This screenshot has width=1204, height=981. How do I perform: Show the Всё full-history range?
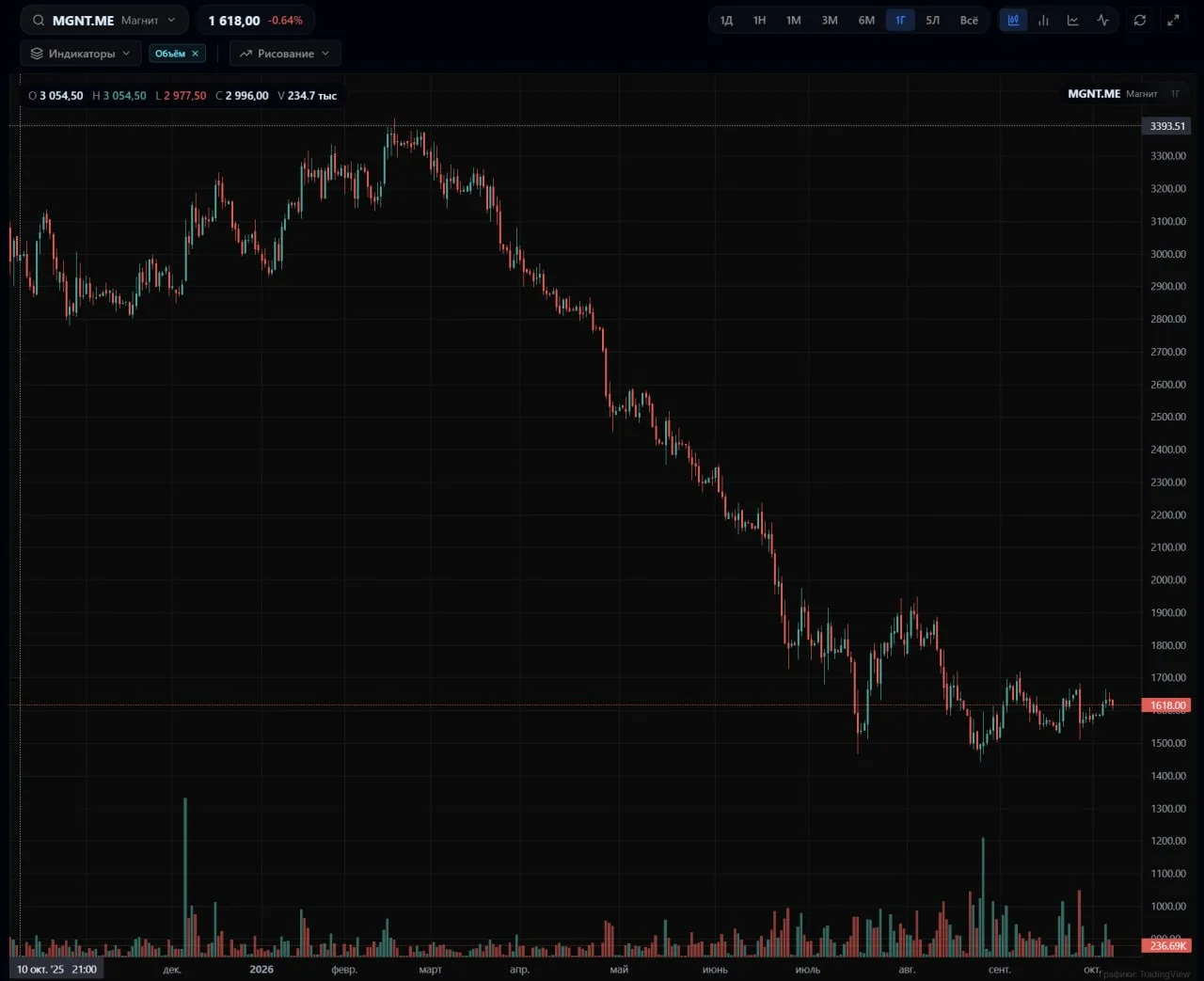pos(969,20)
